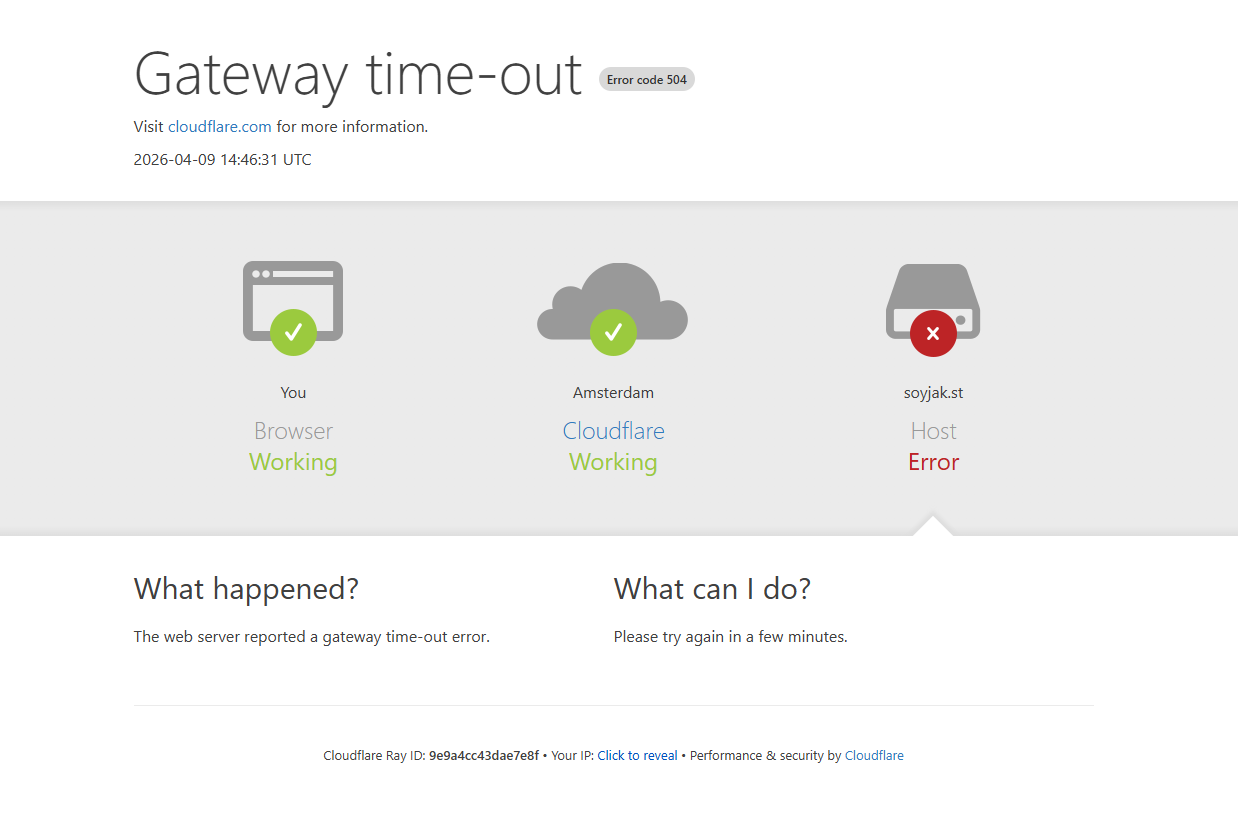Open the cloudflare.com link

220,127
